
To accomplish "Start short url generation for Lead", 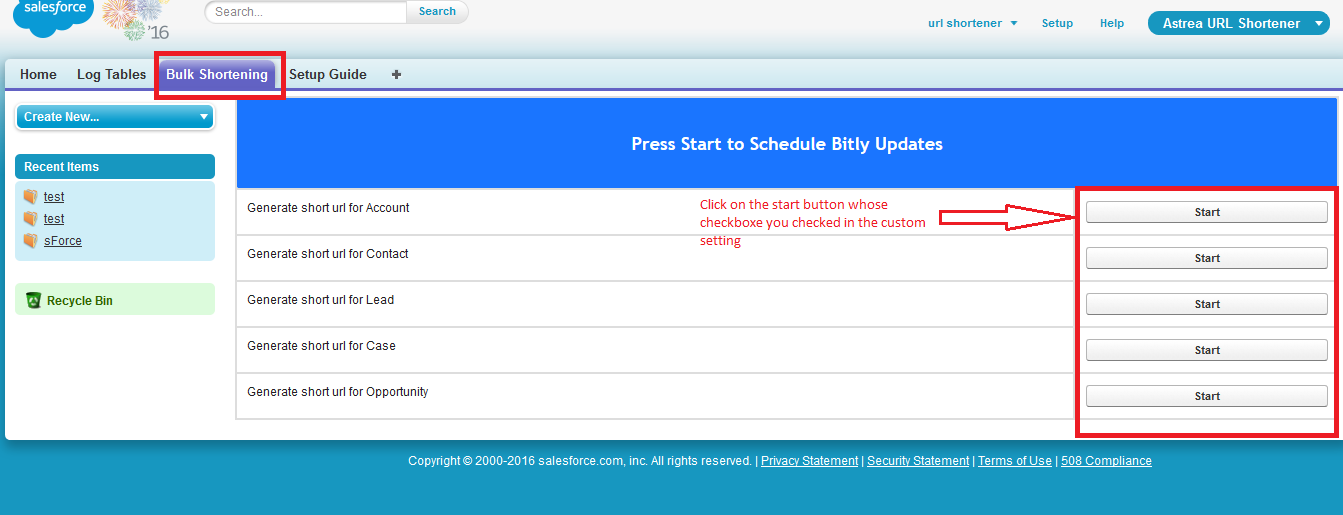I will pos(1206,304).
